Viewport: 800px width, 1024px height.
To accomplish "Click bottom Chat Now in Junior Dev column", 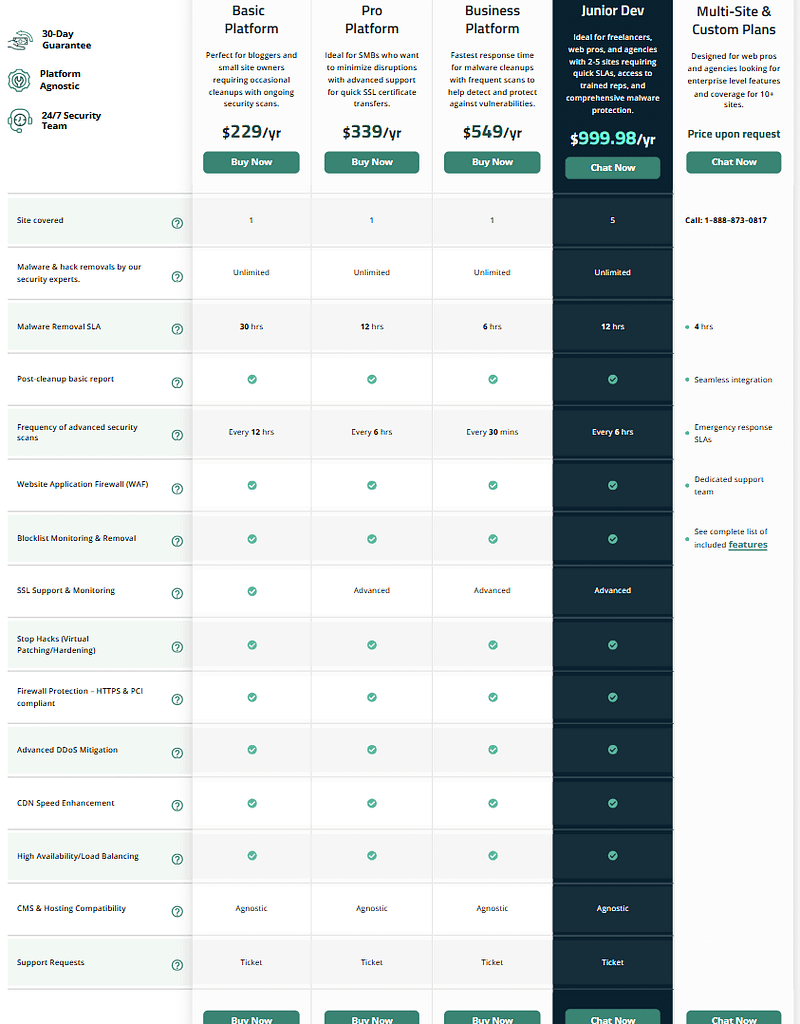I will [x=613, y=1017].
